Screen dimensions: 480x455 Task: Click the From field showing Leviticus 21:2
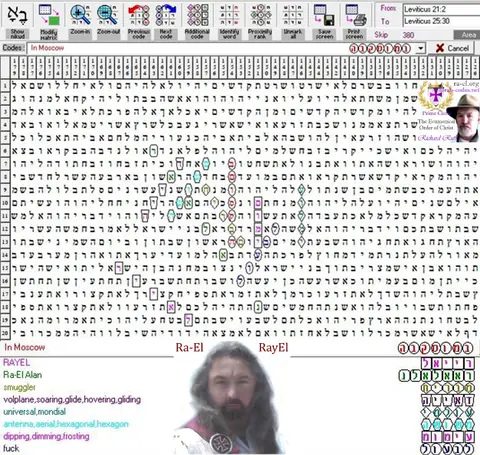(x=441, y=9)
